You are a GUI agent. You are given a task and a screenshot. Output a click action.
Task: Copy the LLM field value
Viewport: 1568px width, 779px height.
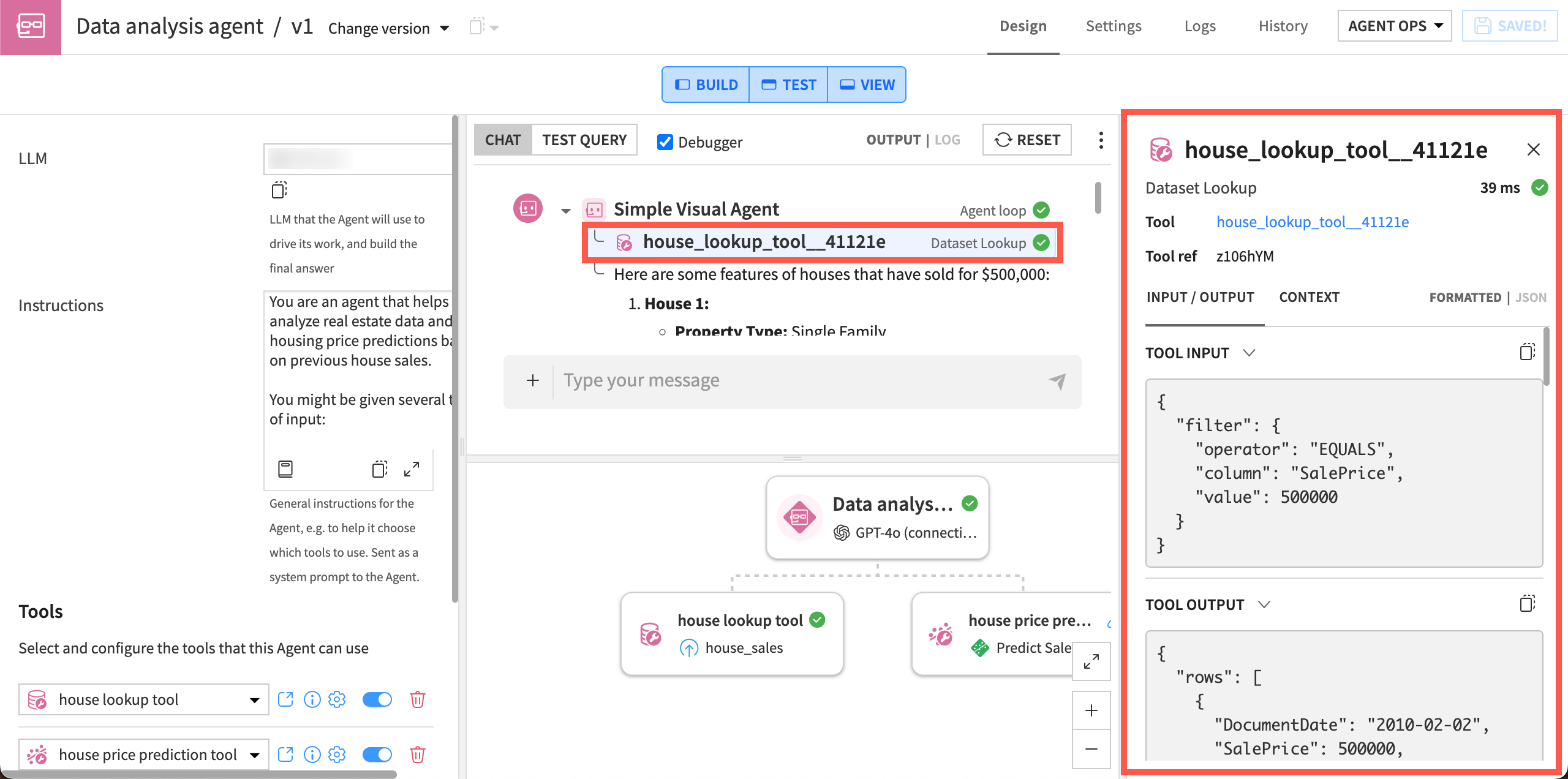pos(279,190)
